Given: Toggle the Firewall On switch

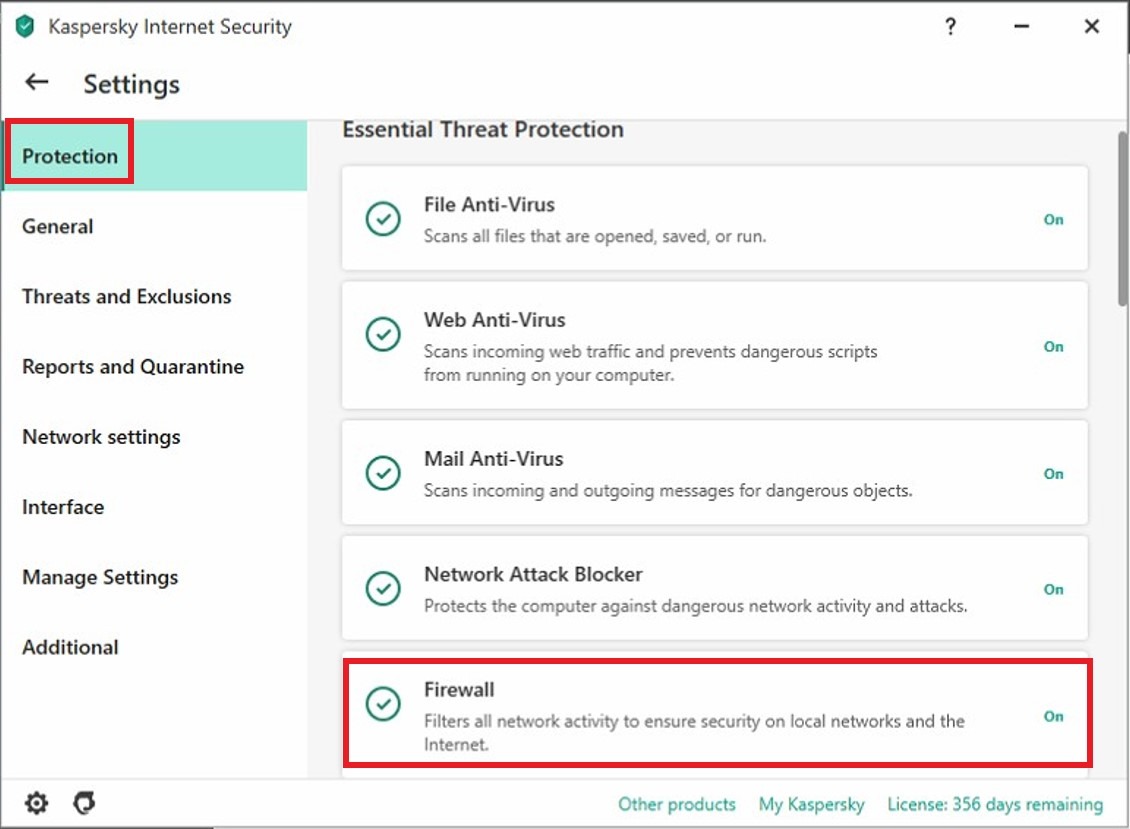Looking at the screenshot, I should point(1054,716).
